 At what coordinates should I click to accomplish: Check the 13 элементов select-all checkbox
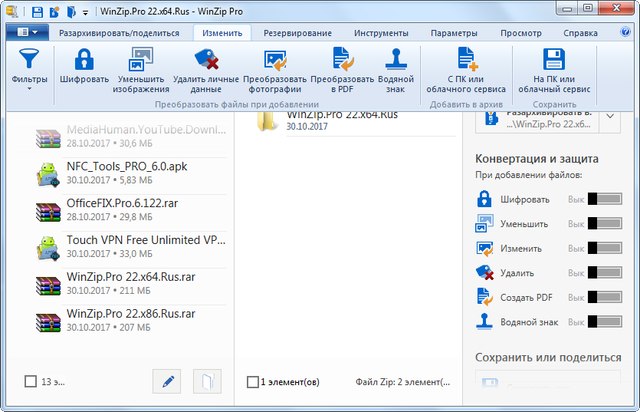click(x=31, y=381)
